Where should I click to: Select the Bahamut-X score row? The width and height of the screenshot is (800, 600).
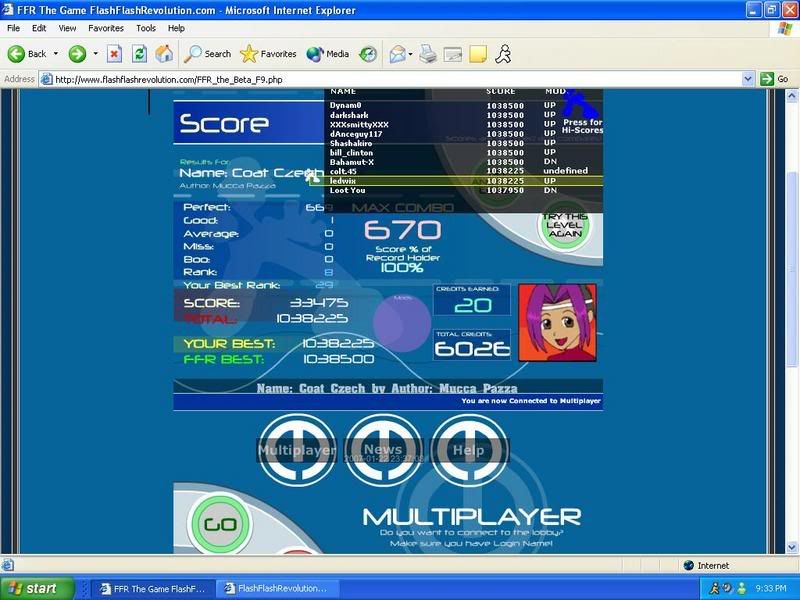point(464,162)
